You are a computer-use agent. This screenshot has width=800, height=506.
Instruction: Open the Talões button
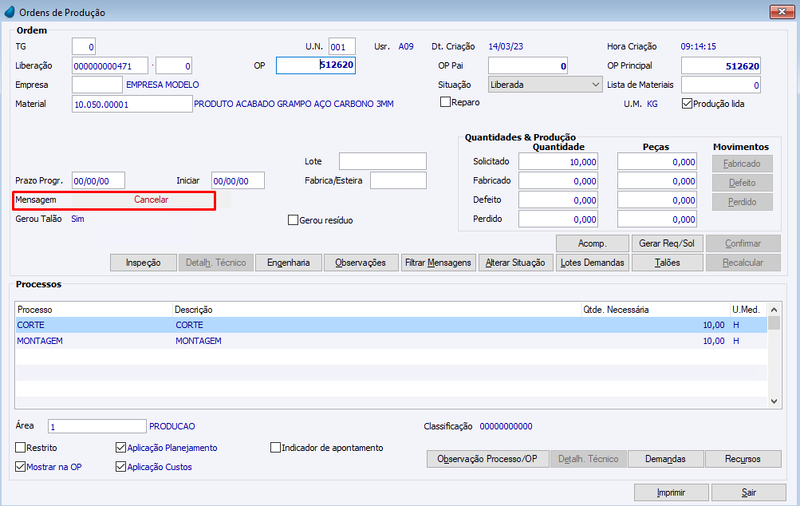point(667,263)
